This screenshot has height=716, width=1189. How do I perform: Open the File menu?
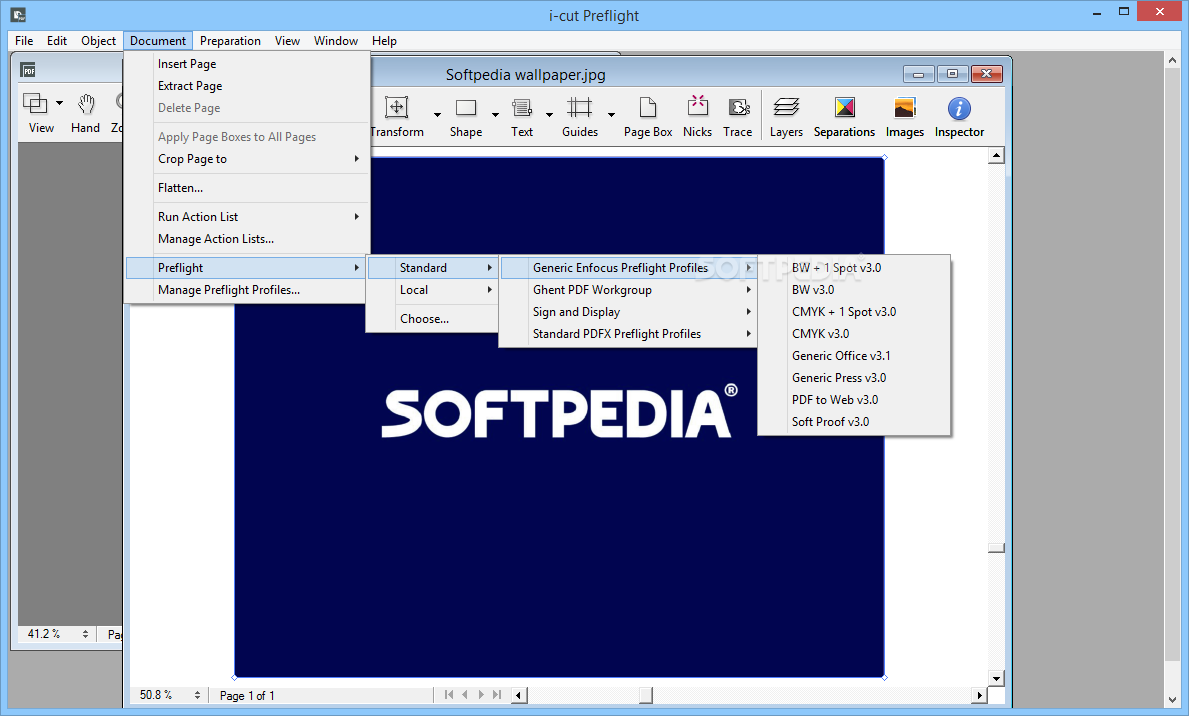pos(24,41)
